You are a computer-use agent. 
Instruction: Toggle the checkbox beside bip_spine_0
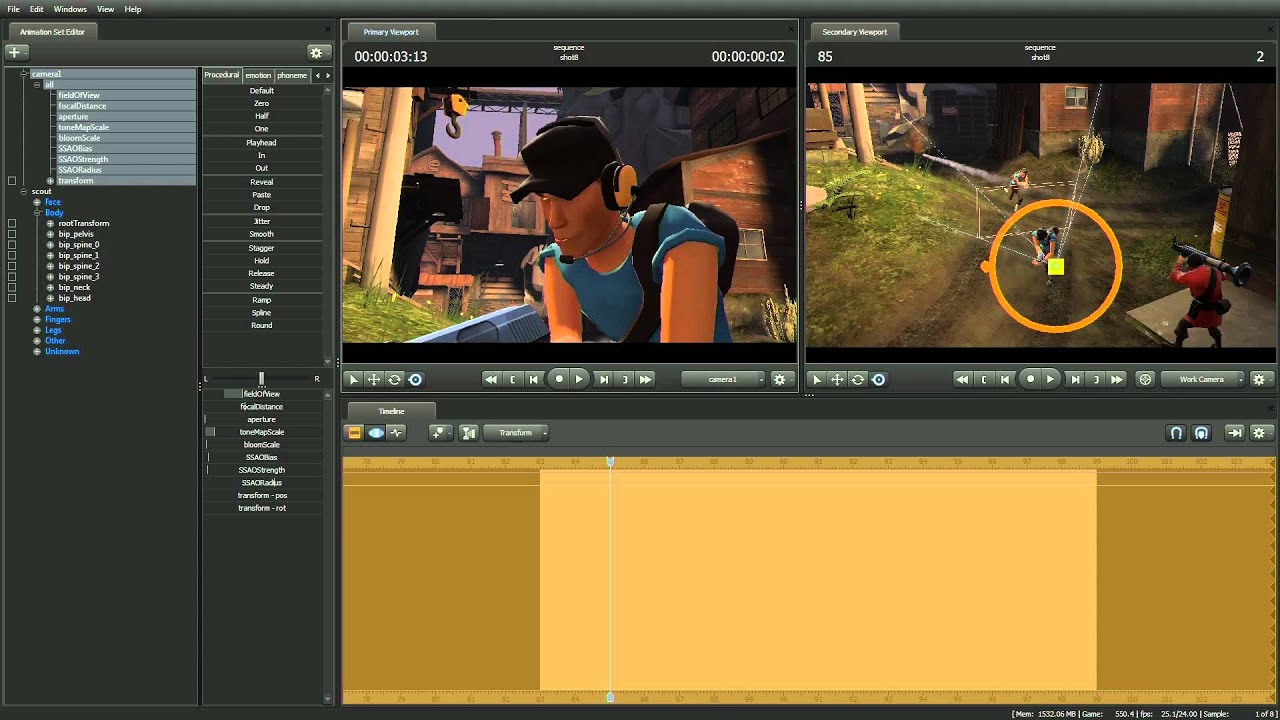point(12,245)
